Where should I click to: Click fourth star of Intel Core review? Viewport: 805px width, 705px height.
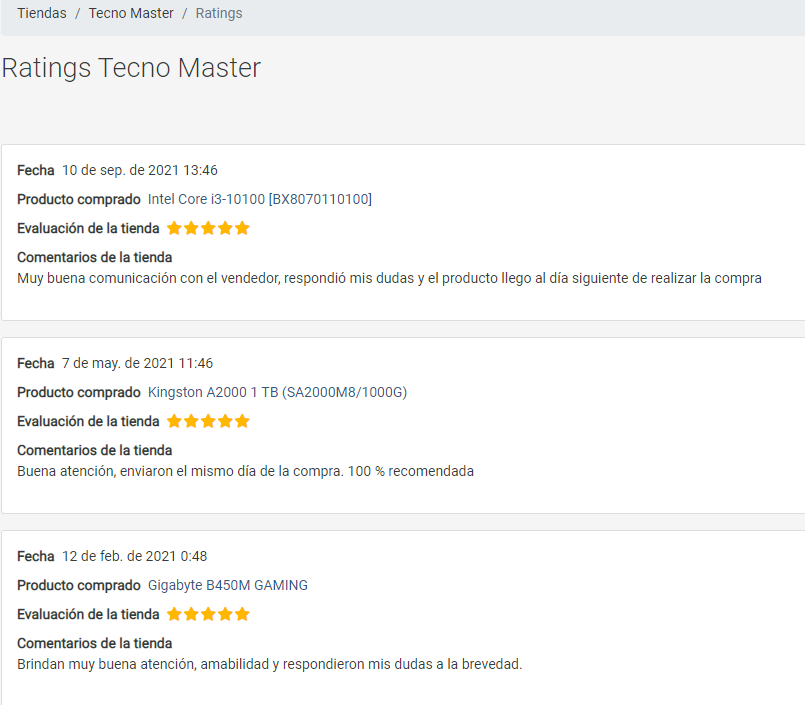pos(225,228)
